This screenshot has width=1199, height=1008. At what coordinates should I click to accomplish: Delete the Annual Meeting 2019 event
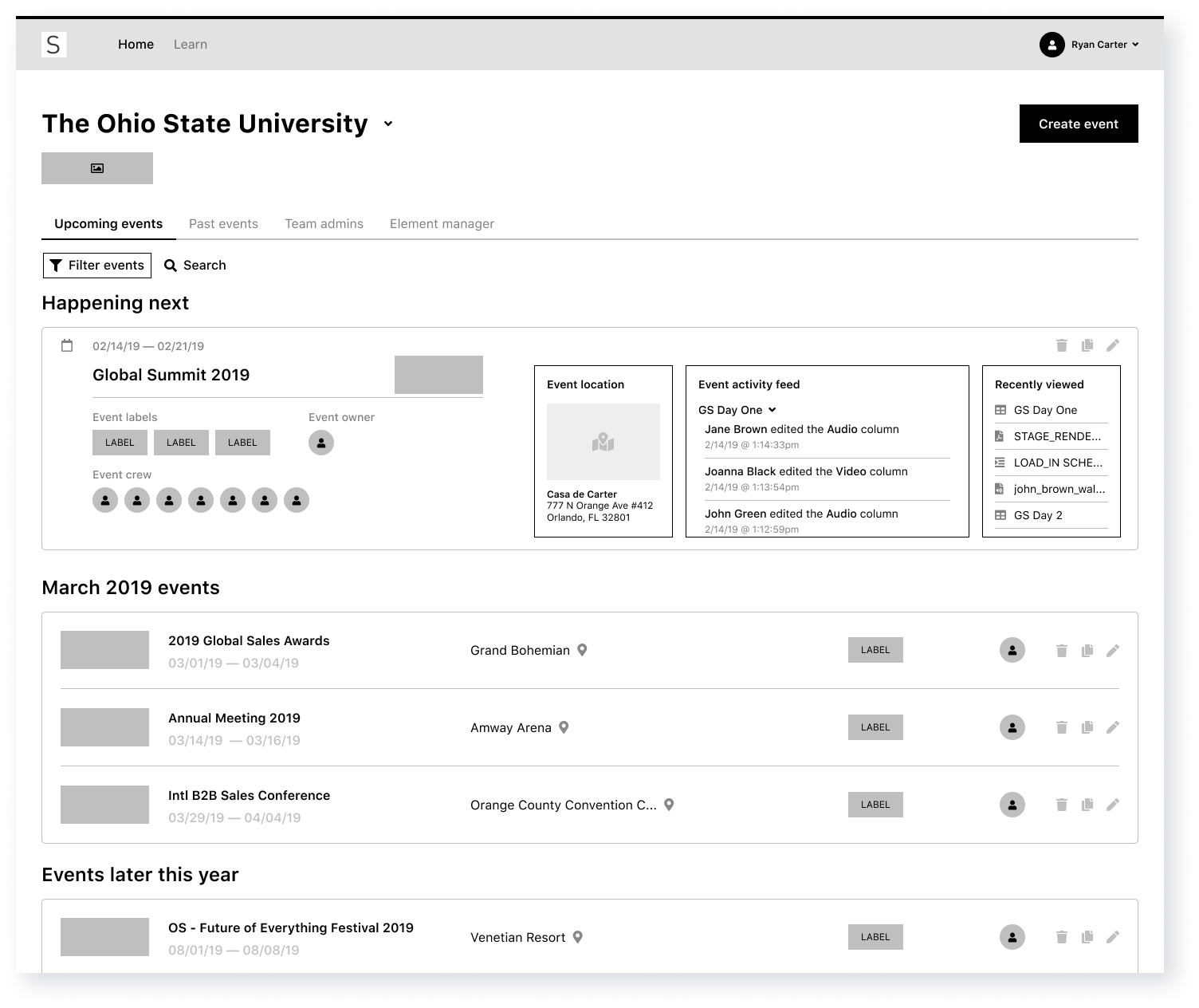pyautogui.click(x=1062, y=727)
